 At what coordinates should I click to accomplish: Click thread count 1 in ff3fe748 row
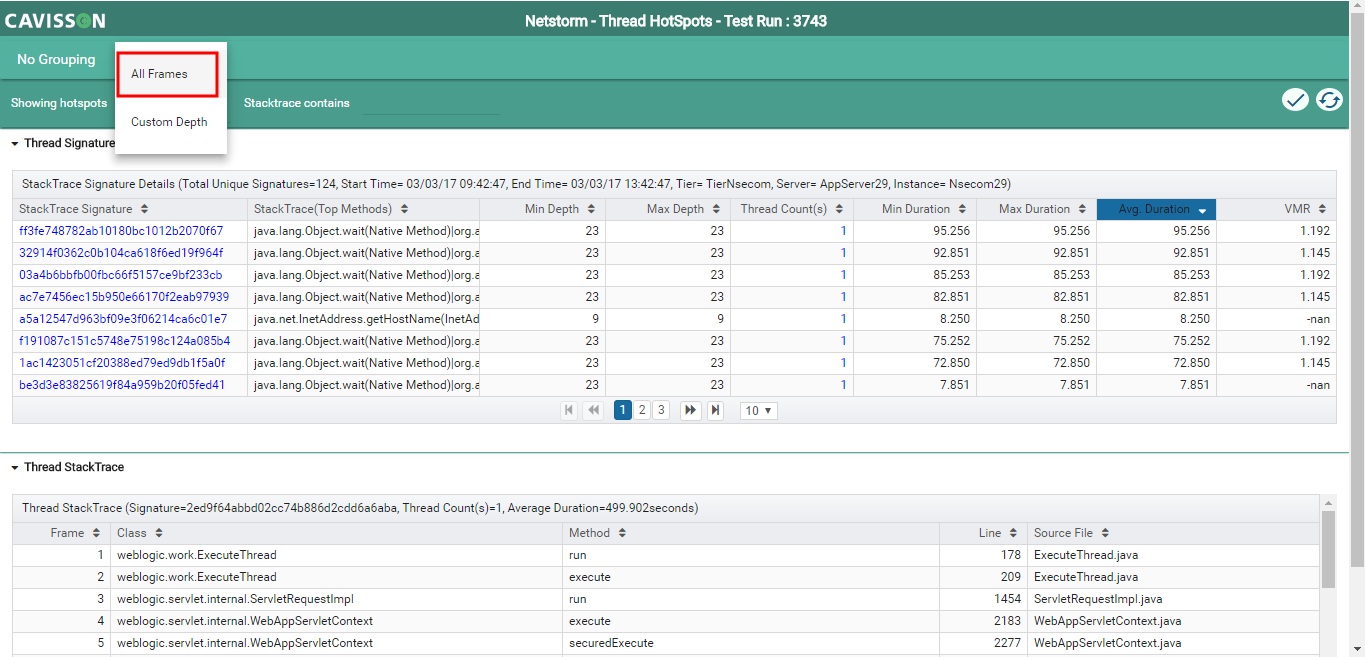(x=843, y=231)
